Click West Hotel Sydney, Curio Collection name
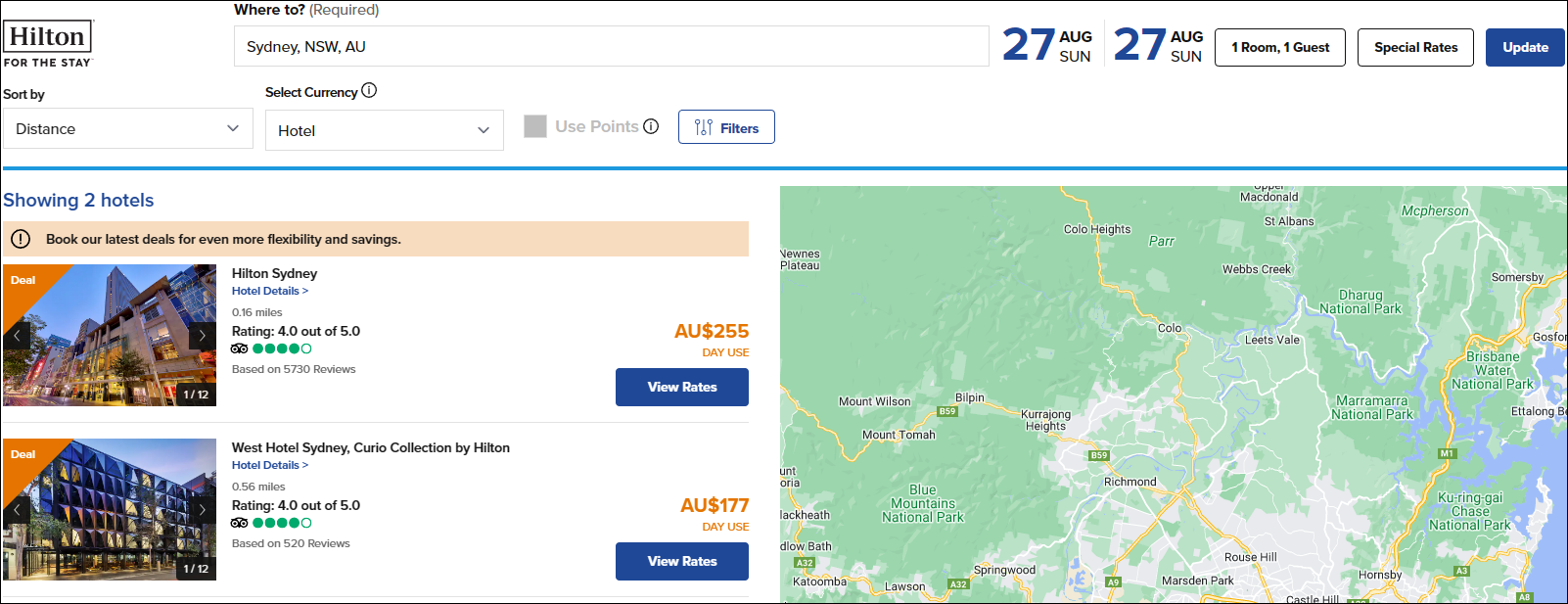This screenshot has width=1568, height=604. [x=371, y=447]
